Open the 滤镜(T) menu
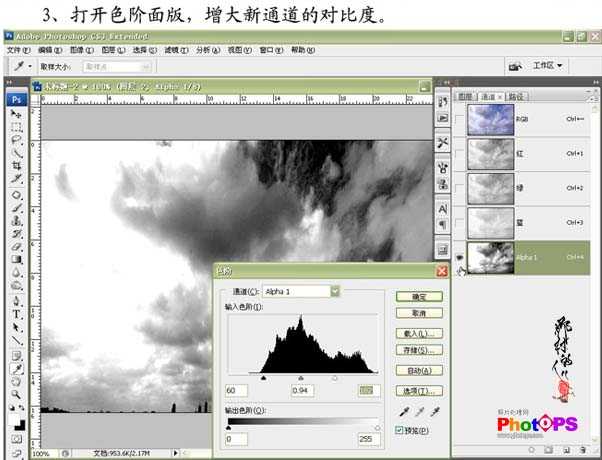602x460 pixels. pos(176,50)
